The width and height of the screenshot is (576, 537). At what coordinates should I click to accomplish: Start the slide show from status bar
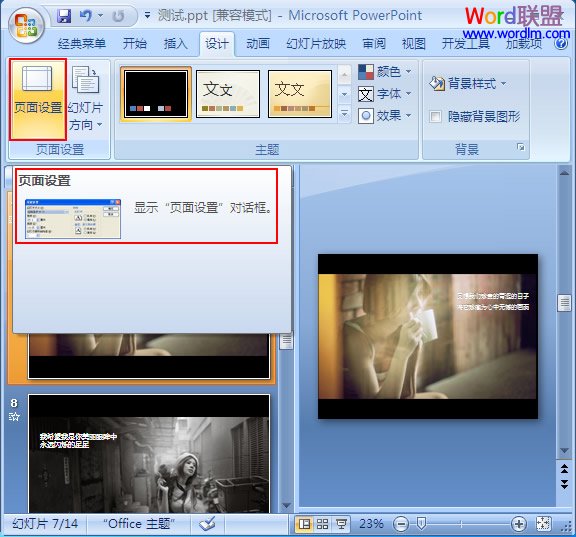pos(341,524)
